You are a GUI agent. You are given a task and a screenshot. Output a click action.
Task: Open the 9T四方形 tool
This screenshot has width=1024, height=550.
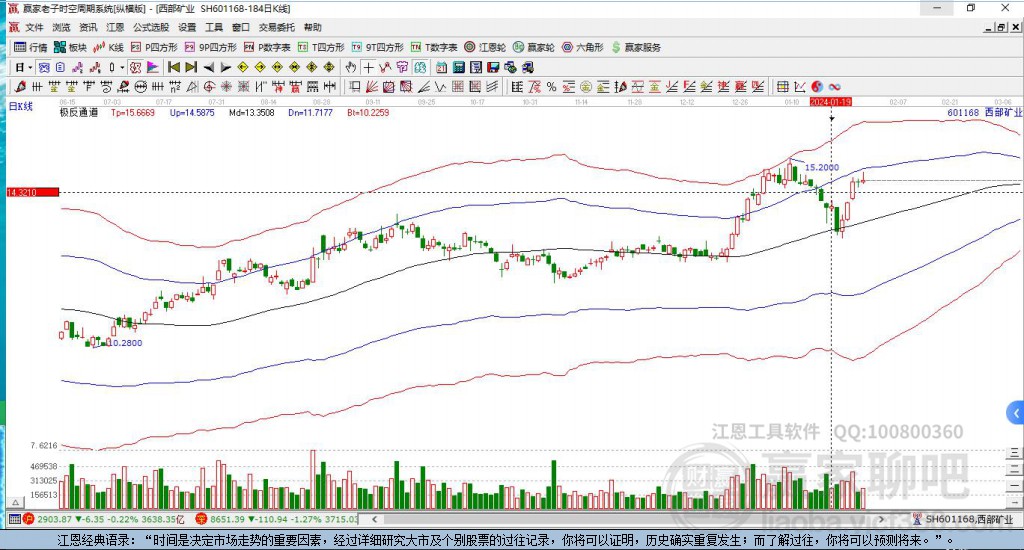click(x=377, y=47)
